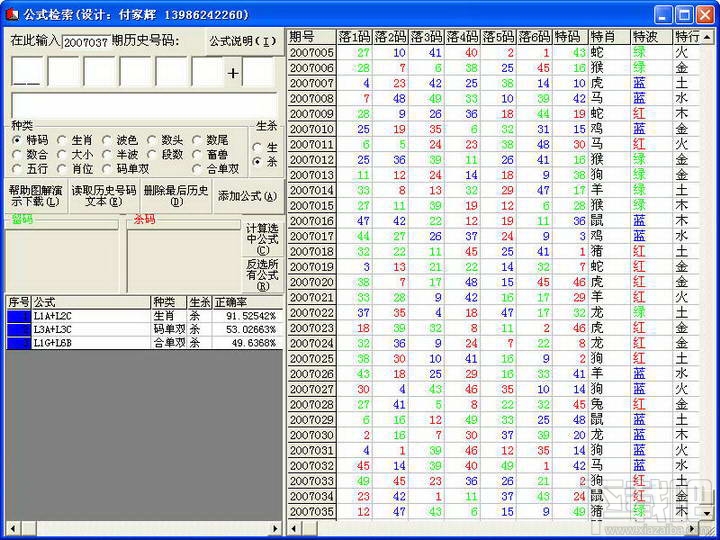The width and height of the screenshot is (720, 540).
Task: Click the 杀码 results panel
Action: (x=184, y=260)
